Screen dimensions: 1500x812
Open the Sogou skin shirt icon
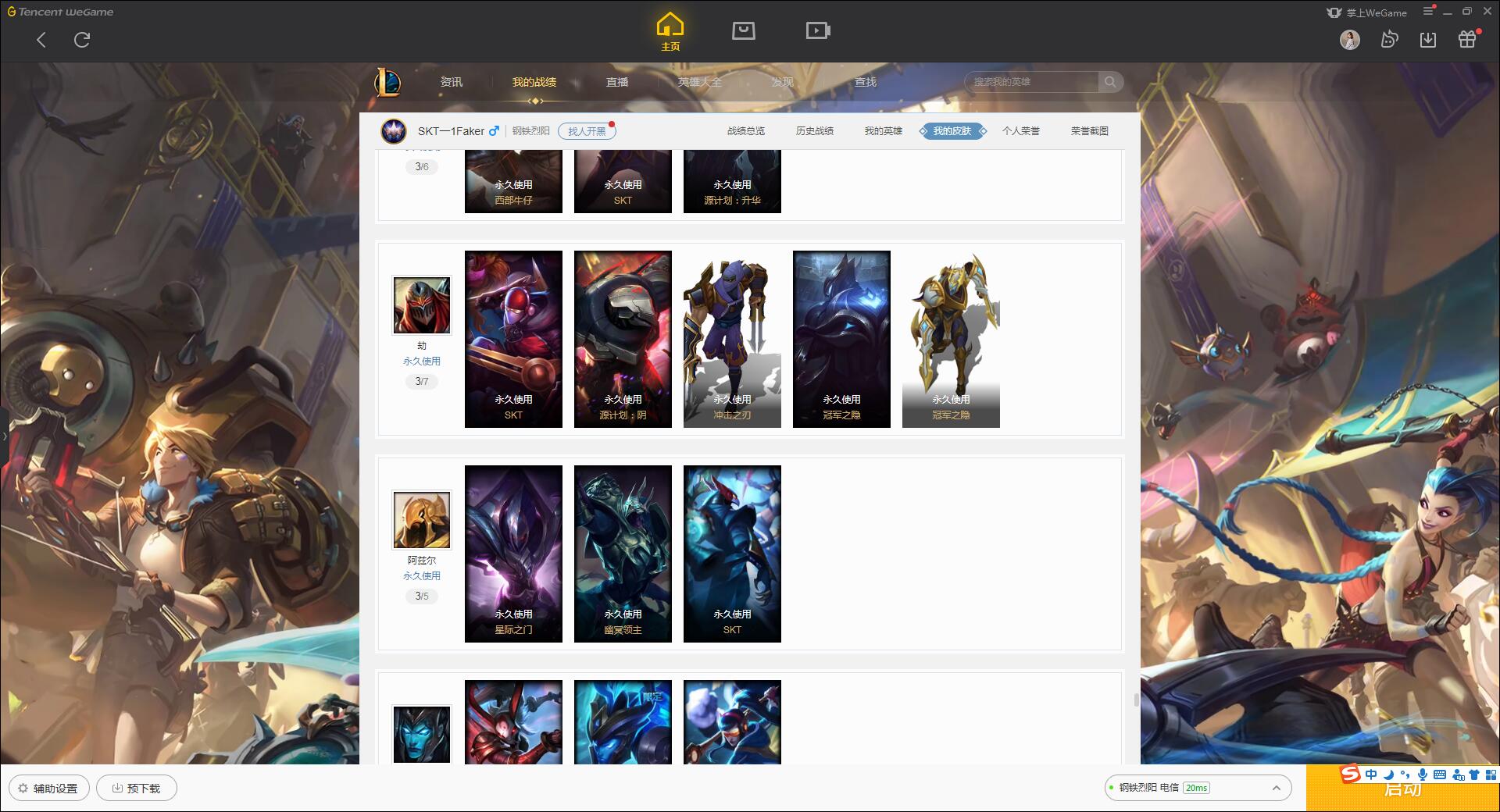[x=1474, y=775]
